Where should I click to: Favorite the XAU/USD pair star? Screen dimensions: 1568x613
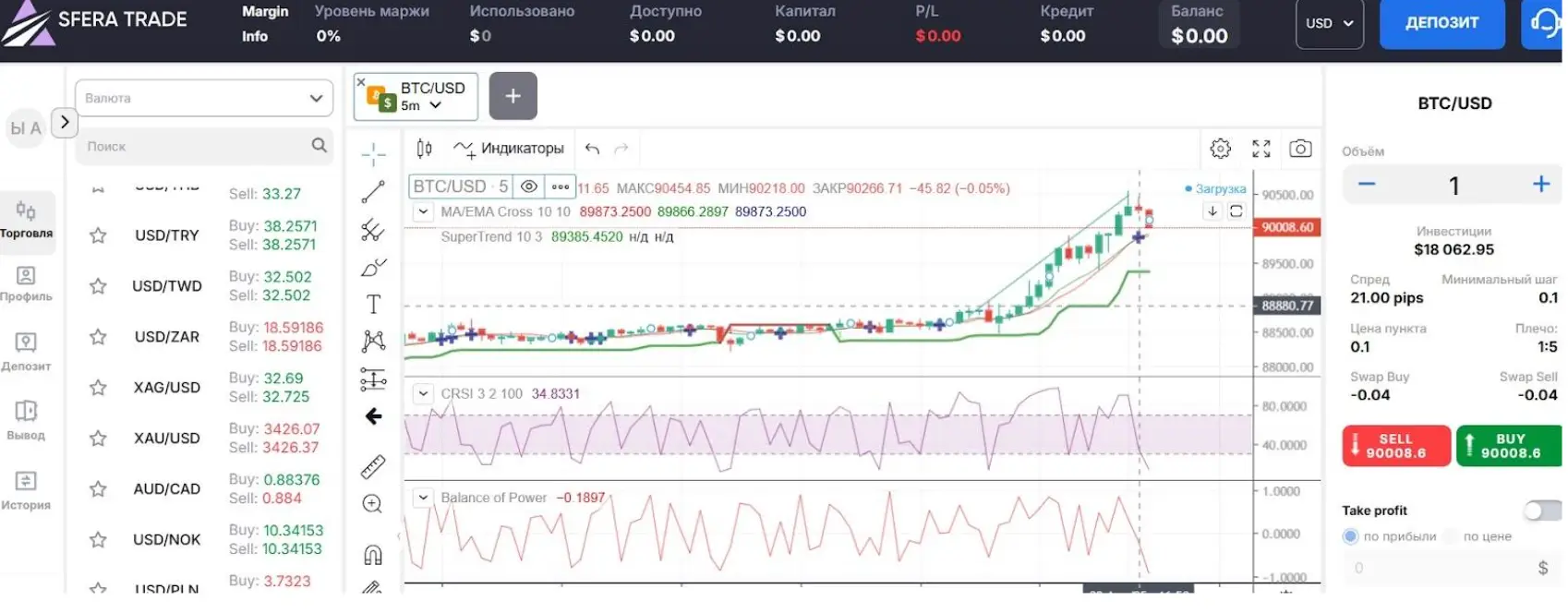[98, 439]
